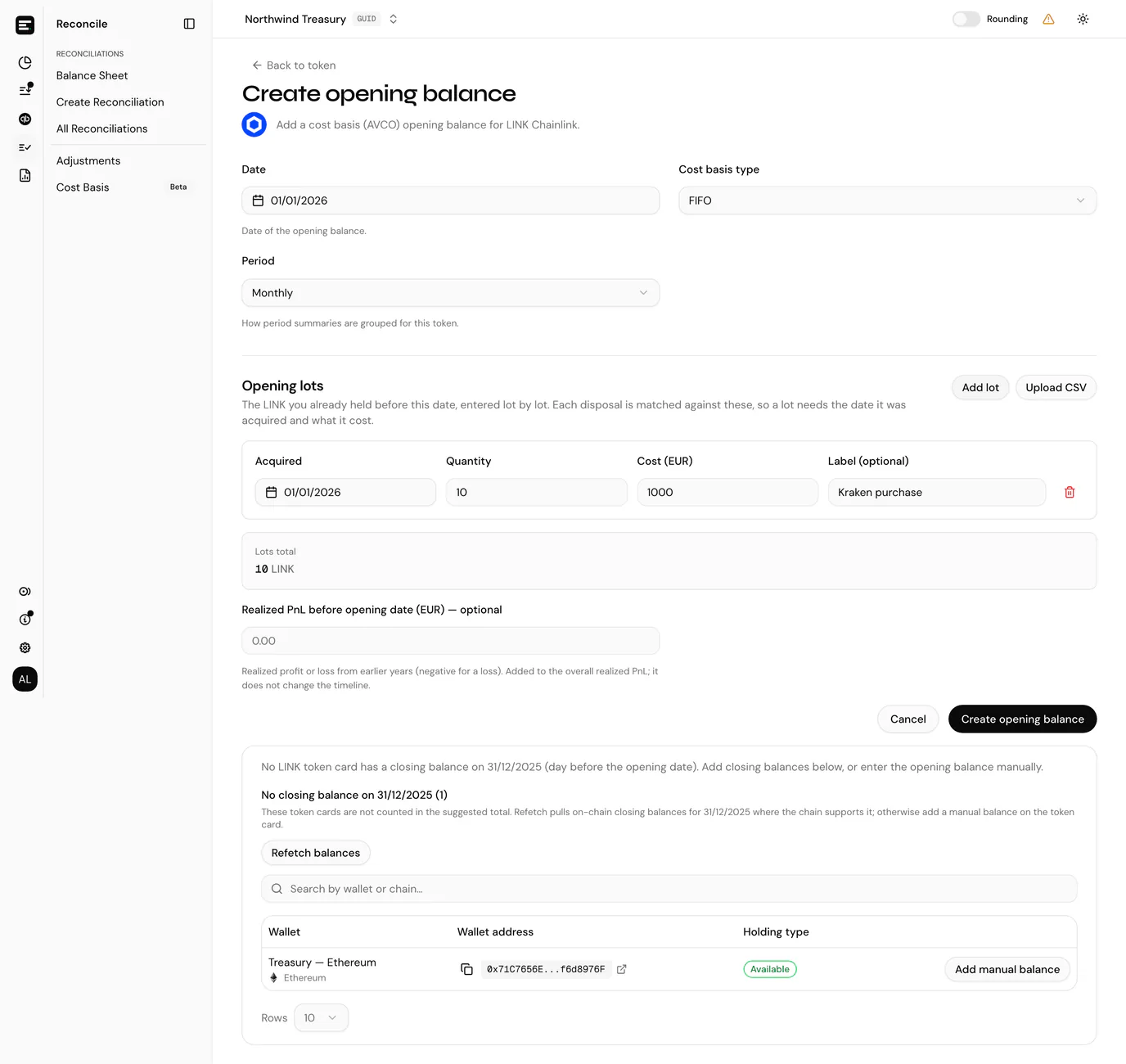The height and width of the screenshot is (1064, 1126).
Task: Click the Upload CSV button
Action: [x=1056, y=388]
